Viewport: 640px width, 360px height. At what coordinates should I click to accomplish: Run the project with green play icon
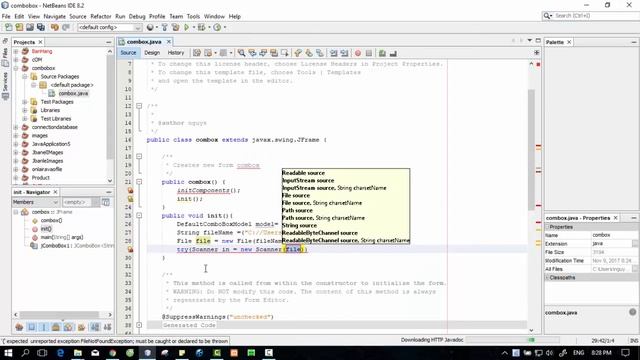pyautogui.click(x=187, y=27)
